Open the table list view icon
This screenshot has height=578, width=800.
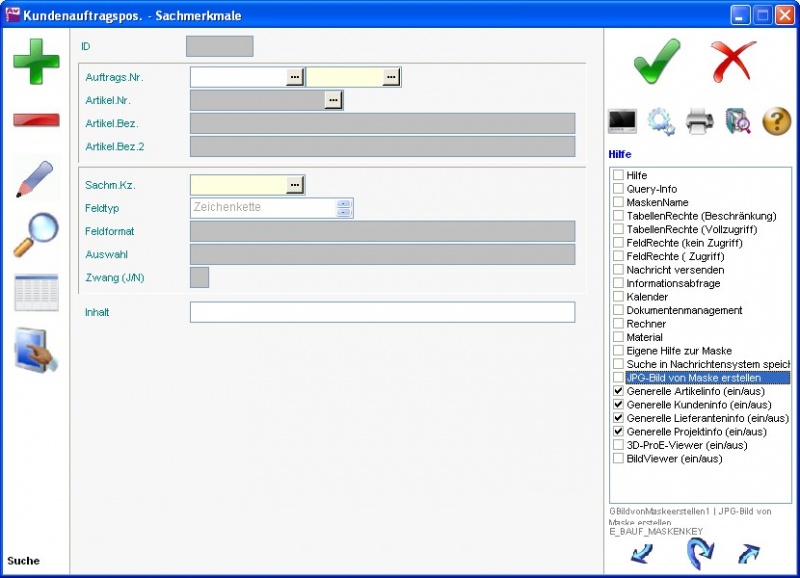point(36,293)
